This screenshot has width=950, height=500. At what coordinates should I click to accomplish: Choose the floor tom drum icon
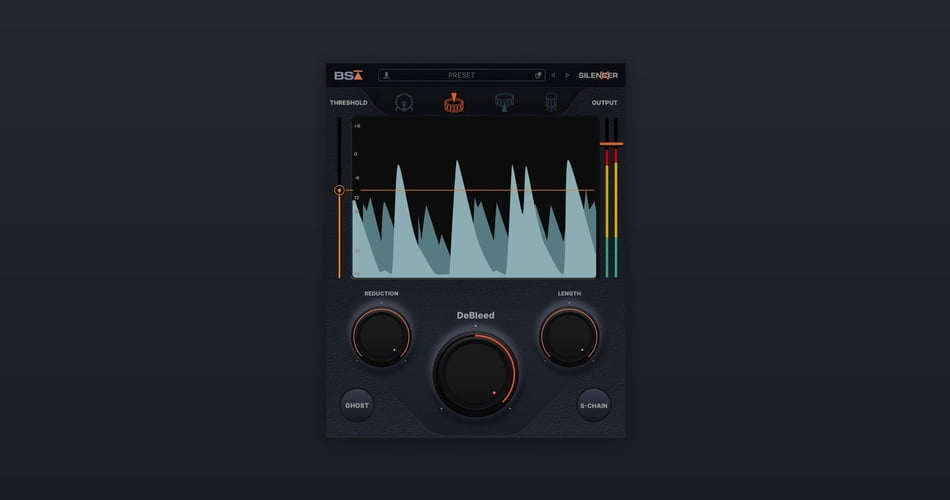pos(551,102)
